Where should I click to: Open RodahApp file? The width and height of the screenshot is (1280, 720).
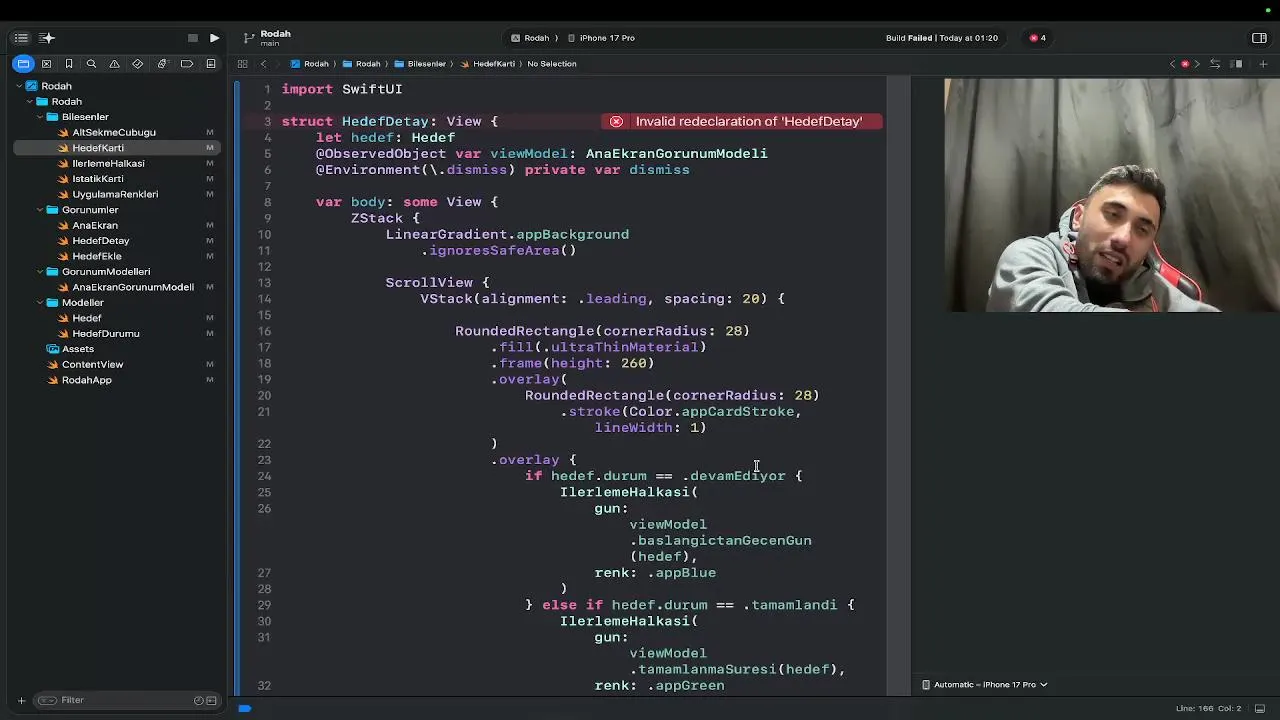[86, 380]
